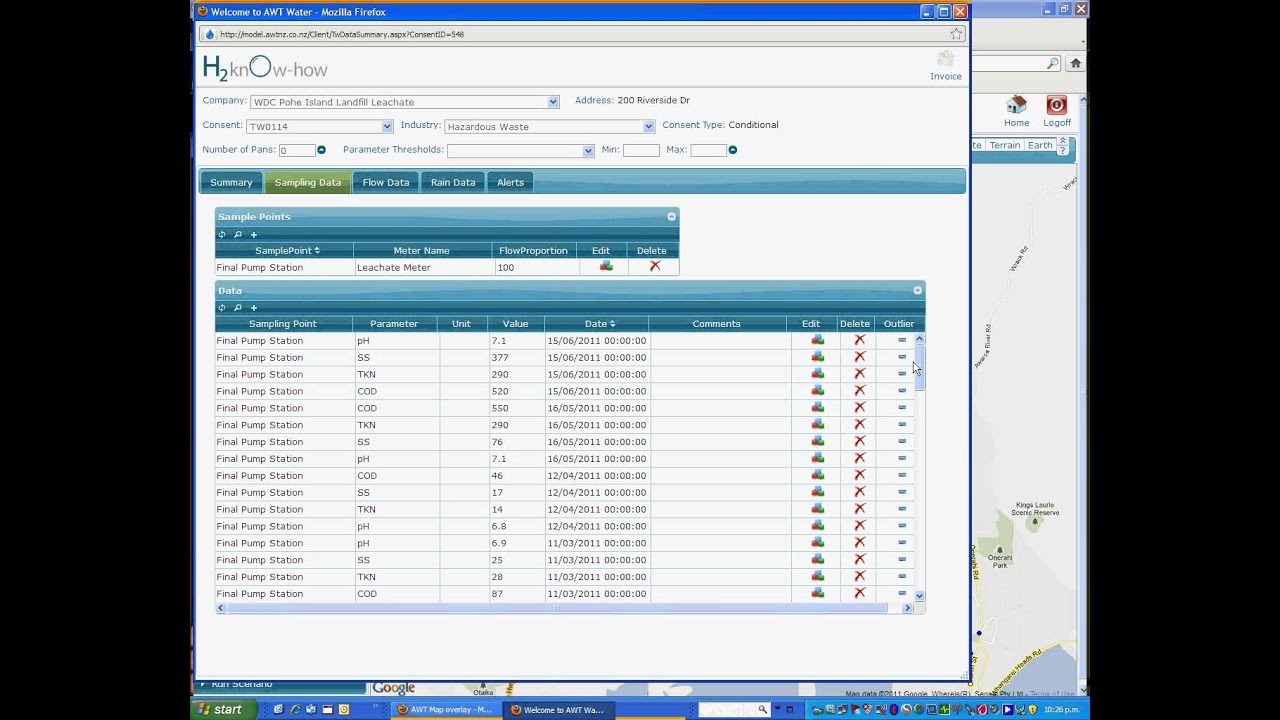Edit the SS 377 data row

[818, 357]
